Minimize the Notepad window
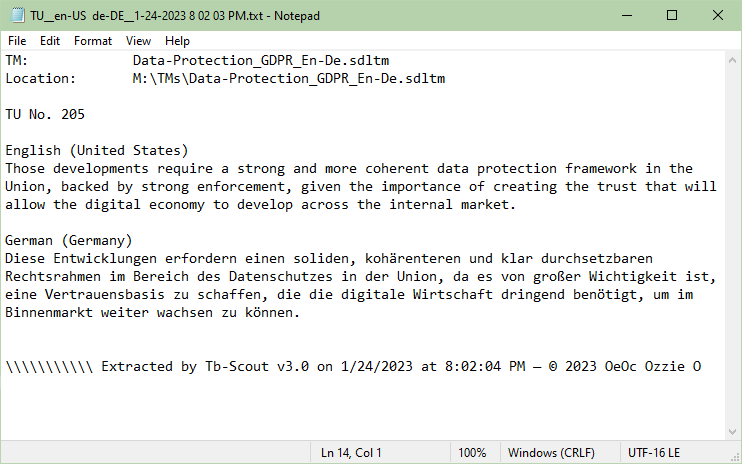The image size is (742, 464). (x=627, y=15)
